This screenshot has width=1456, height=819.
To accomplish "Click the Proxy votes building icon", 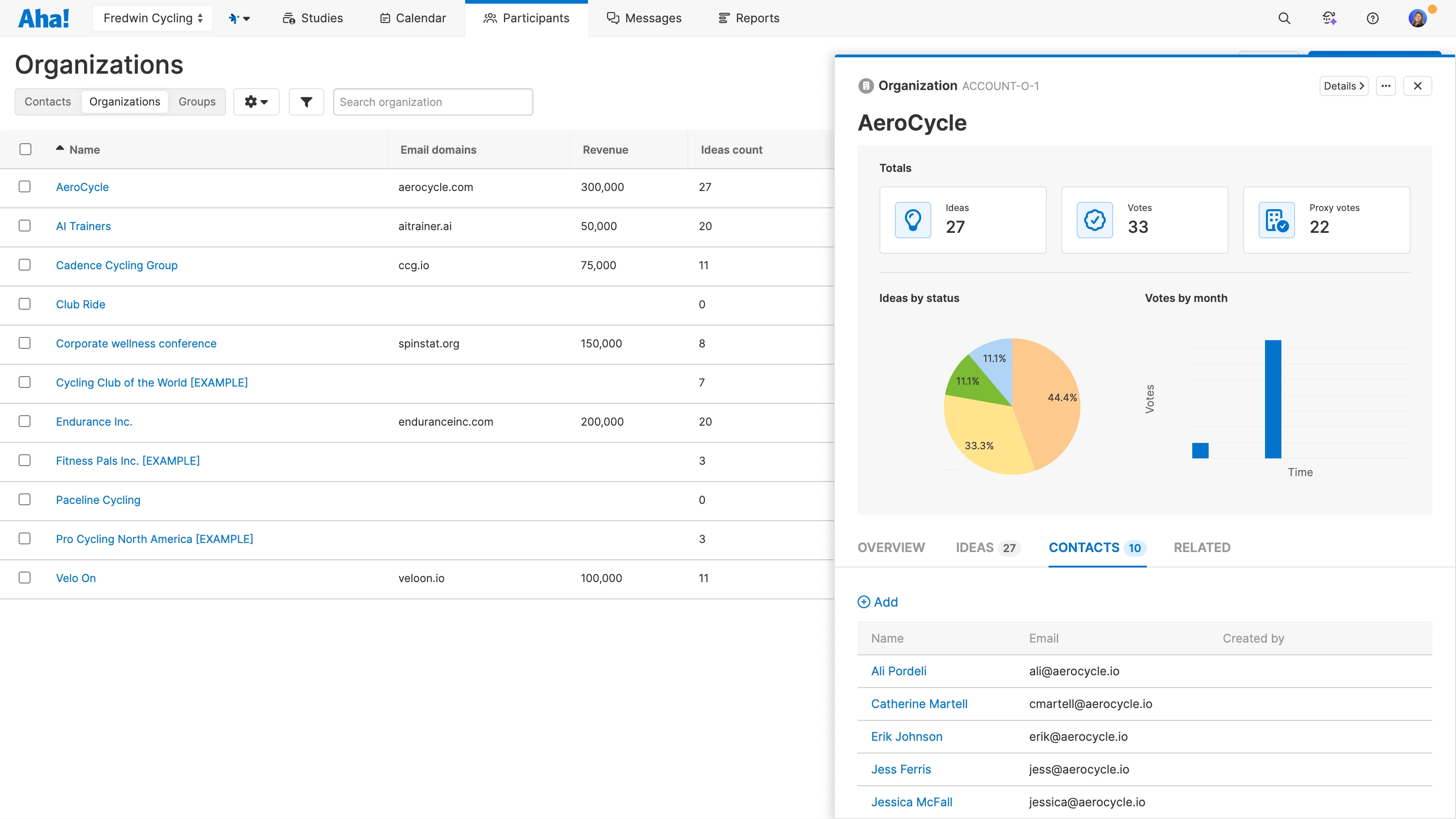I will click(1277, 220).
